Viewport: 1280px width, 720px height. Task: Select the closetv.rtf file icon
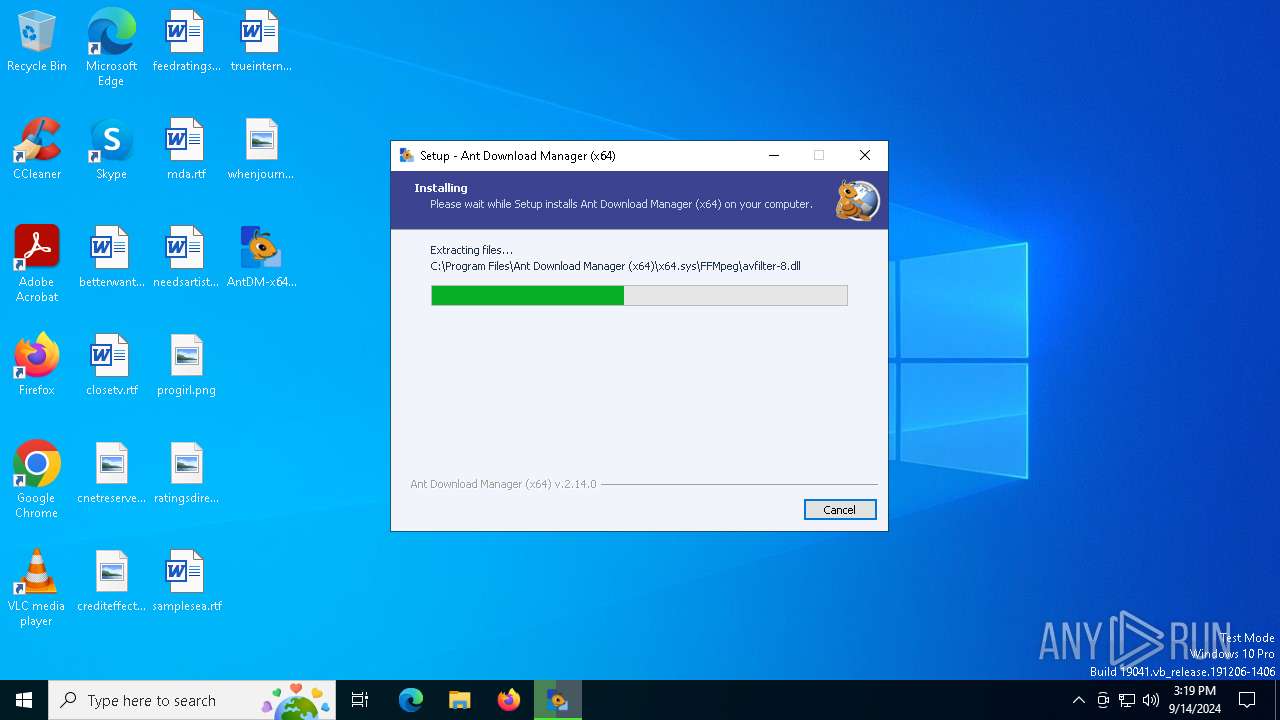[111, 366]
